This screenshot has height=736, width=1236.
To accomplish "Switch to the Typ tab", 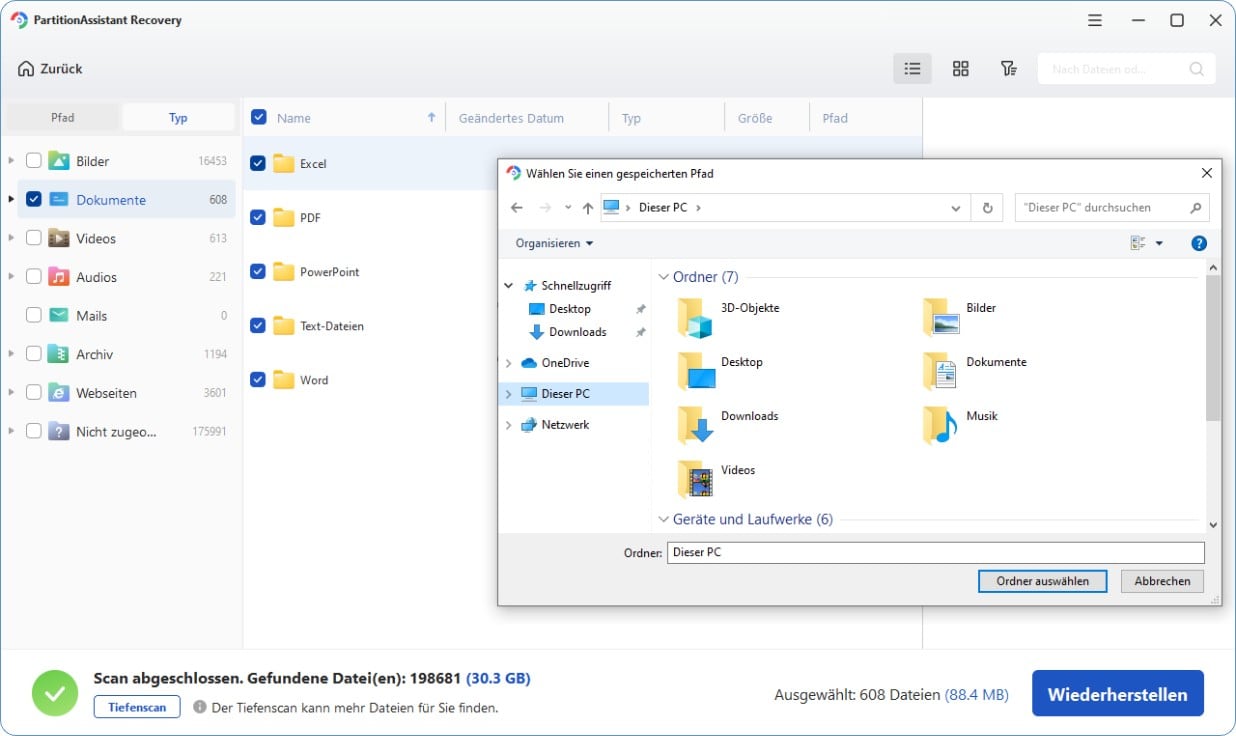I will 178,117.
